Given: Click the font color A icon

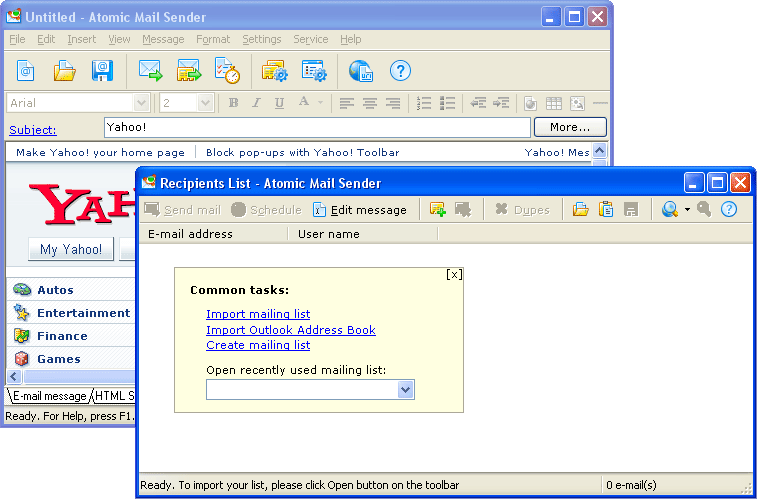Looking at the screenshot, I should click(x=304, y=102).
